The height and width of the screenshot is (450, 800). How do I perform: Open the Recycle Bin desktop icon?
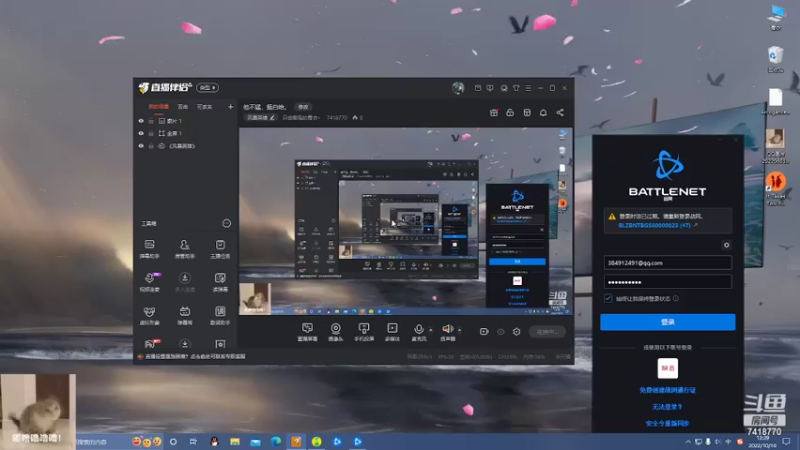[775, 58]
